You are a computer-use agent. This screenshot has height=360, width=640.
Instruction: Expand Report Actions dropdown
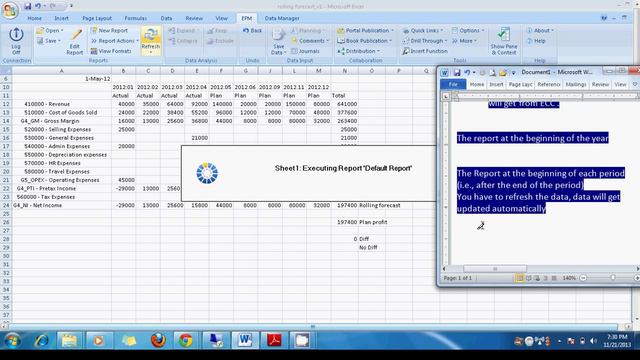[x=115, y=41]
